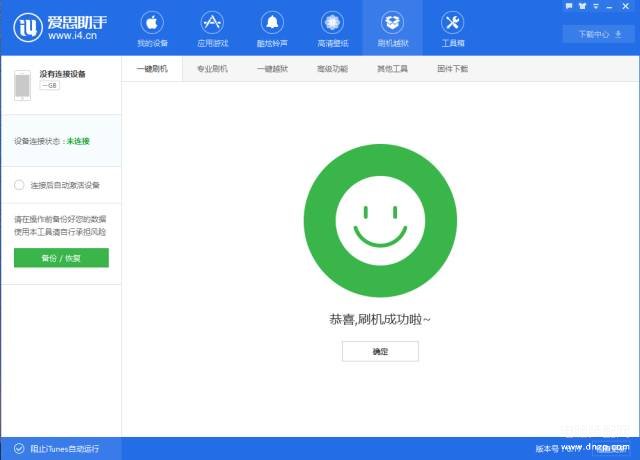Open the 我的设备 (My Device) section
Screen dimensions: 640x460
pos(152,29)
